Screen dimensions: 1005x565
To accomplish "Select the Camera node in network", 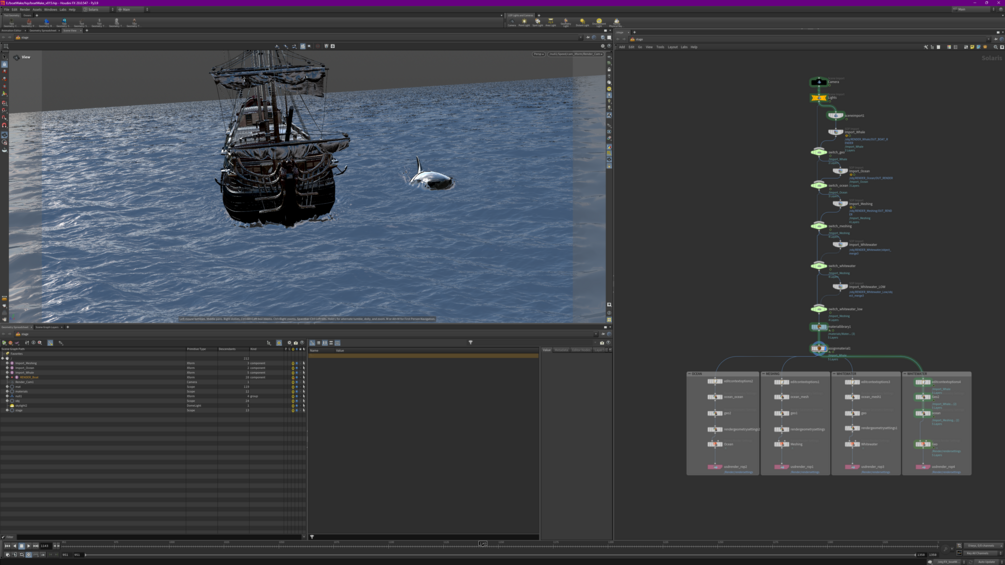I will tap(818, 82).
